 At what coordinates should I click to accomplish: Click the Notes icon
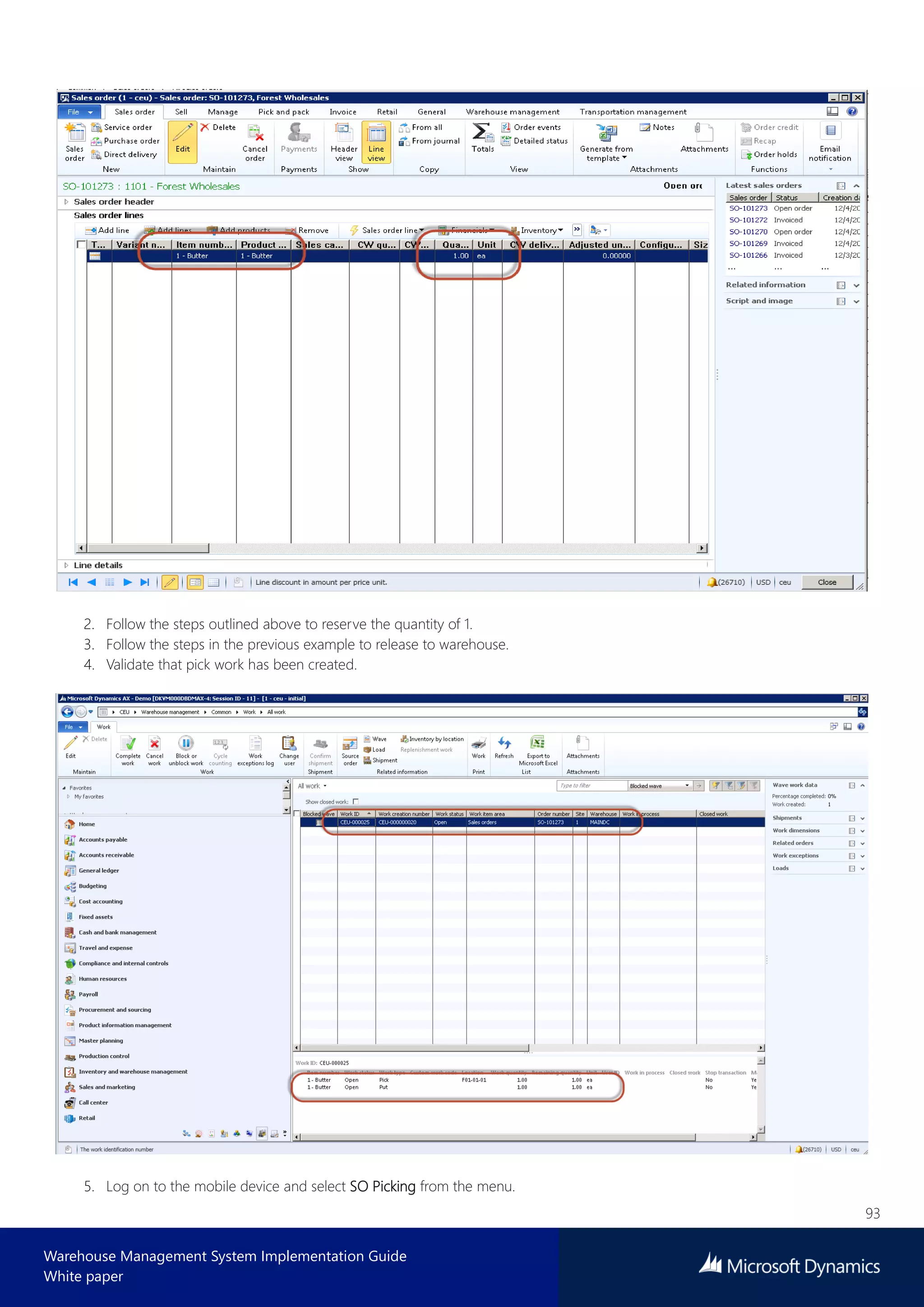(645, 127)
